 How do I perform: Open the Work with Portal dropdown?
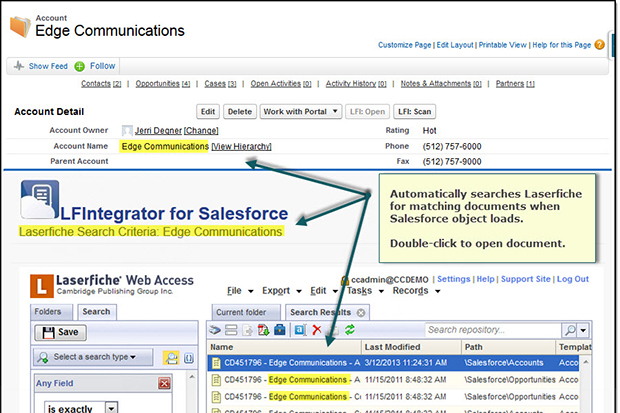click(x=301, y=112)
